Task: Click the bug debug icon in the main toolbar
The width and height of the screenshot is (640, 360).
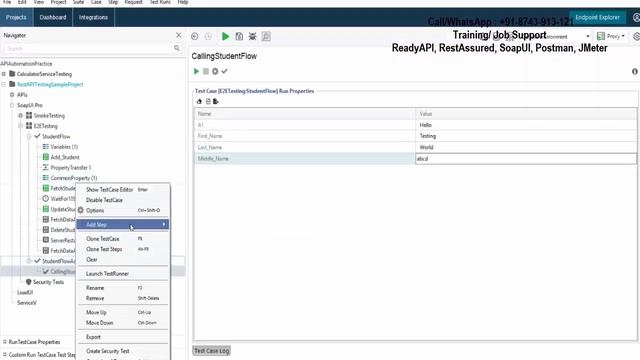Action: click(253, 36)
